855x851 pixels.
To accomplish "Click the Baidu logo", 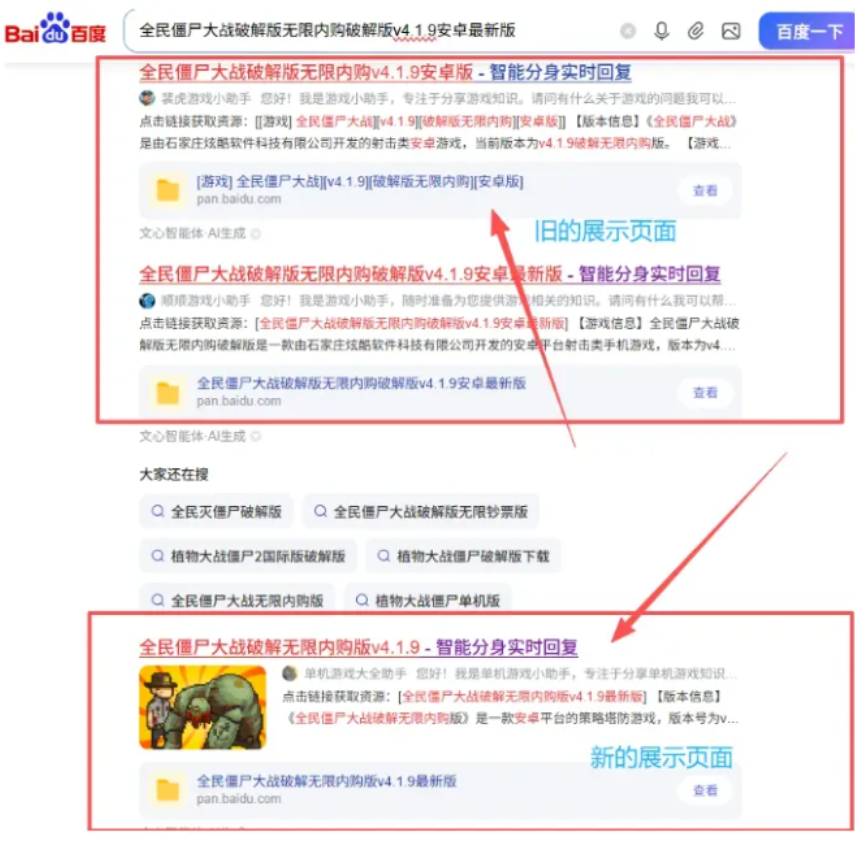I will coord(52,30).
